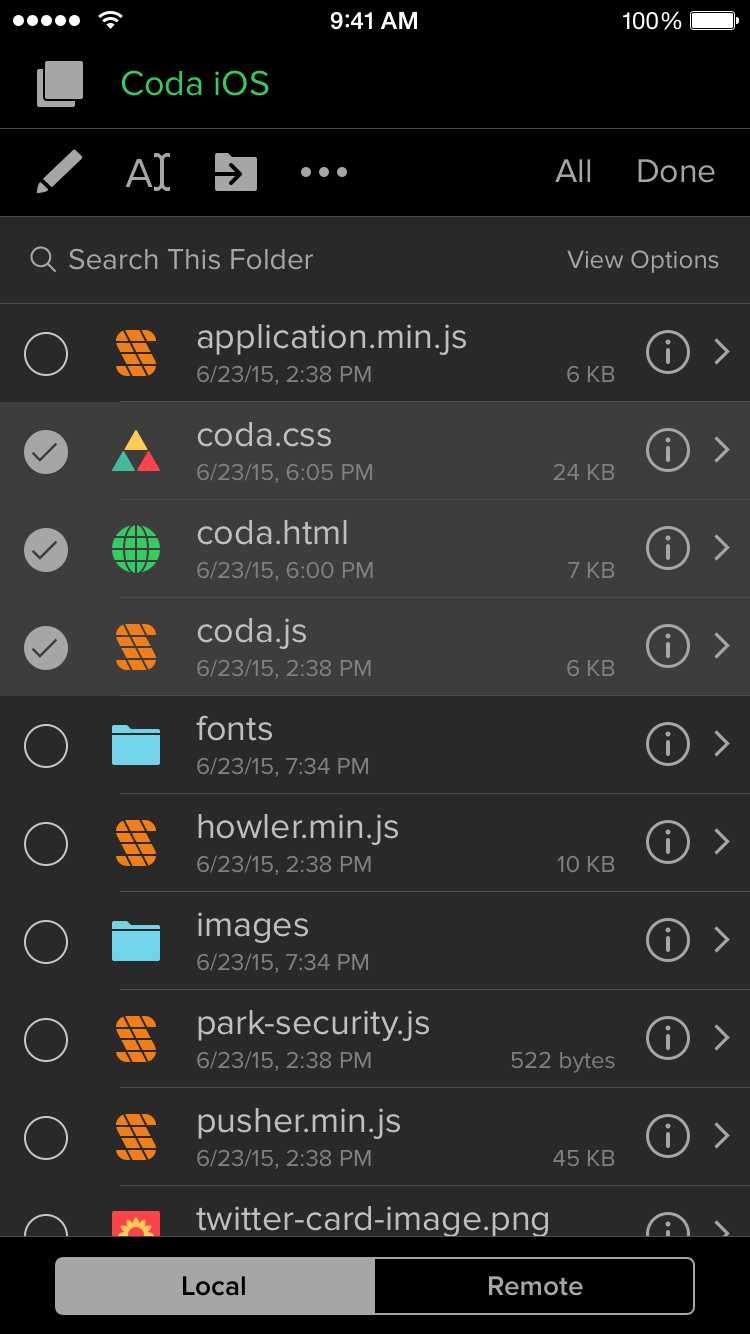Open View Options

pyautogui.click(x=643, y=260)
